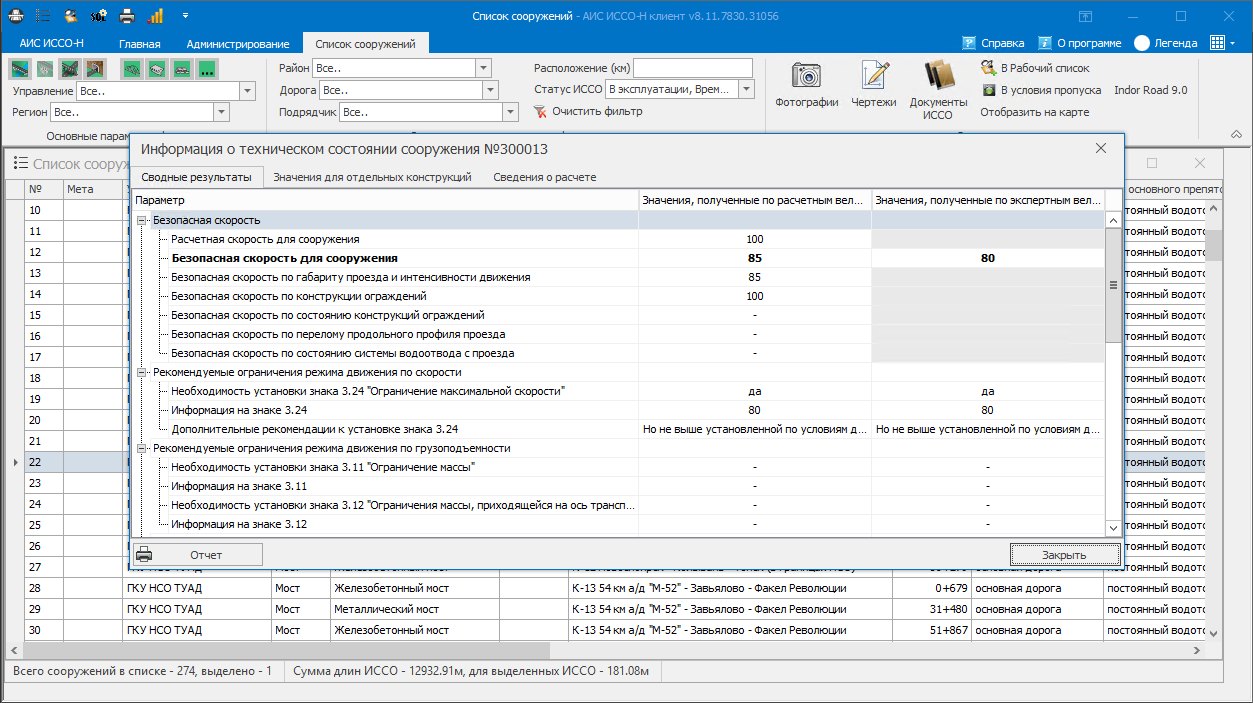
Task: Click the SQL icon in quick access toolbar
Action: click(99, 16)
